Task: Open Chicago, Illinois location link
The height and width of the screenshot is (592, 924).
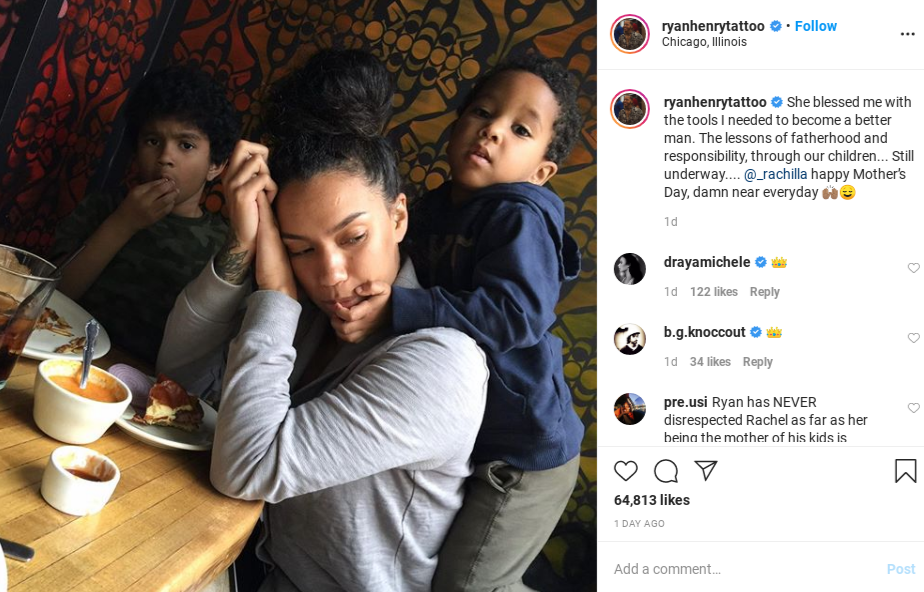Action: (x=704, y=42)
